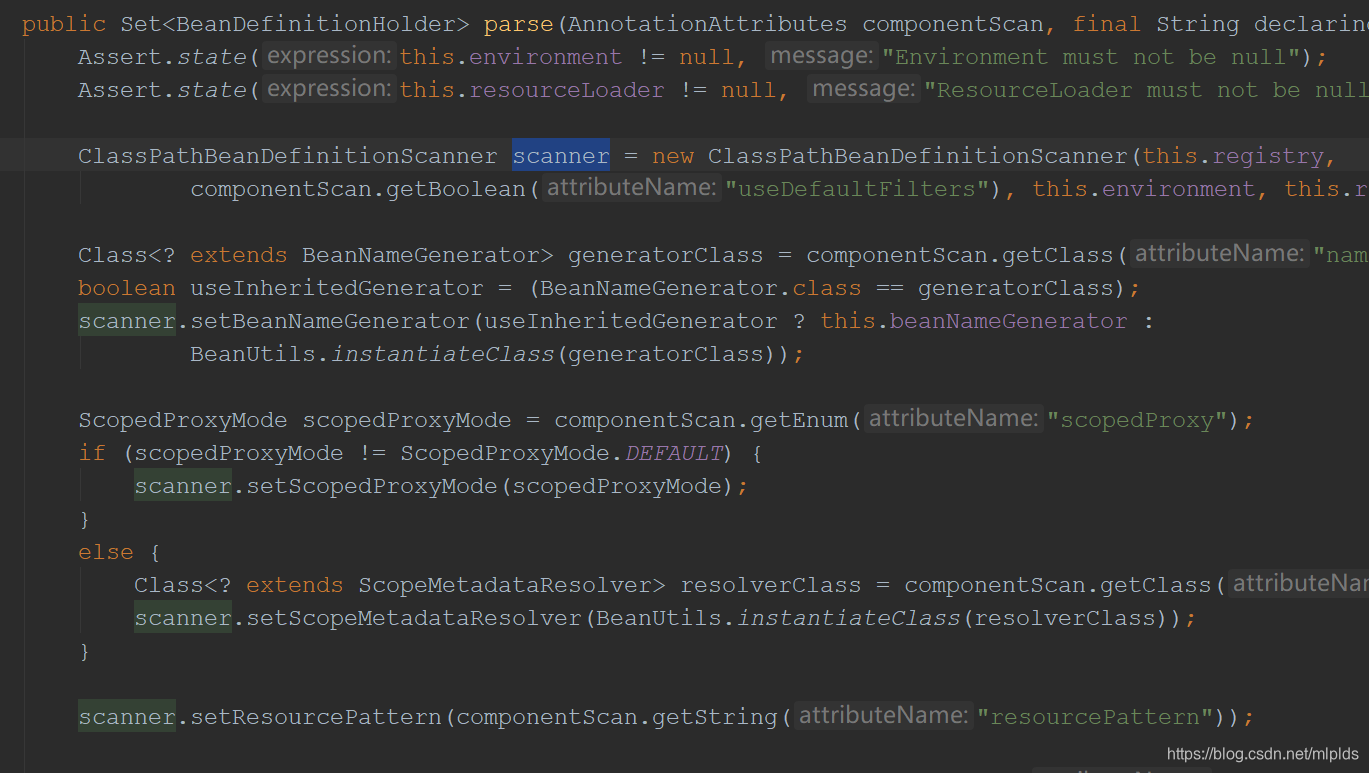Click the setResourcePattern method call
Image resolution: width=1369 pixels, height=773 pixels.
coord(316,717)
